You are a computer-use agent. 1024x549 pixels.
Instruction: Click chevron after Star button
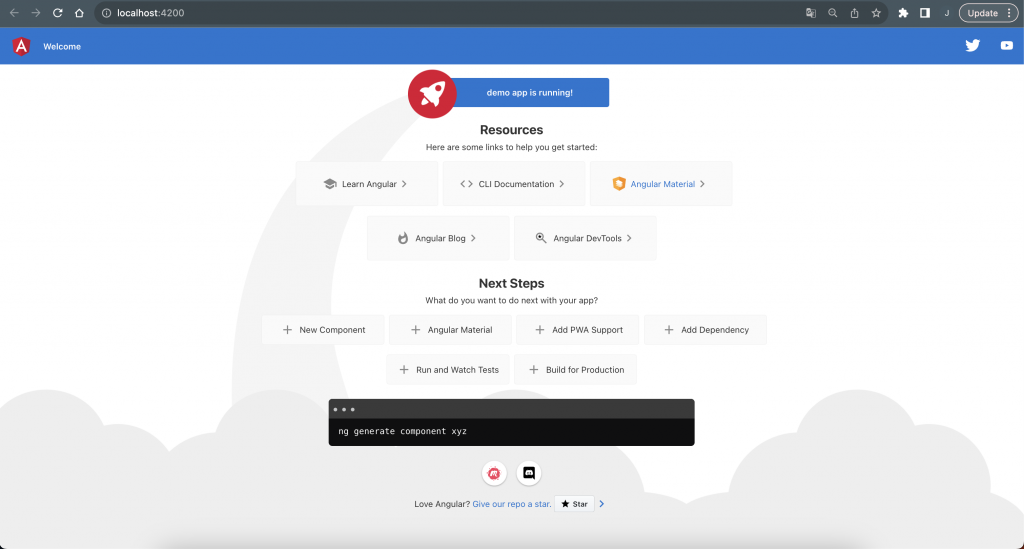(x=601, y=504)
